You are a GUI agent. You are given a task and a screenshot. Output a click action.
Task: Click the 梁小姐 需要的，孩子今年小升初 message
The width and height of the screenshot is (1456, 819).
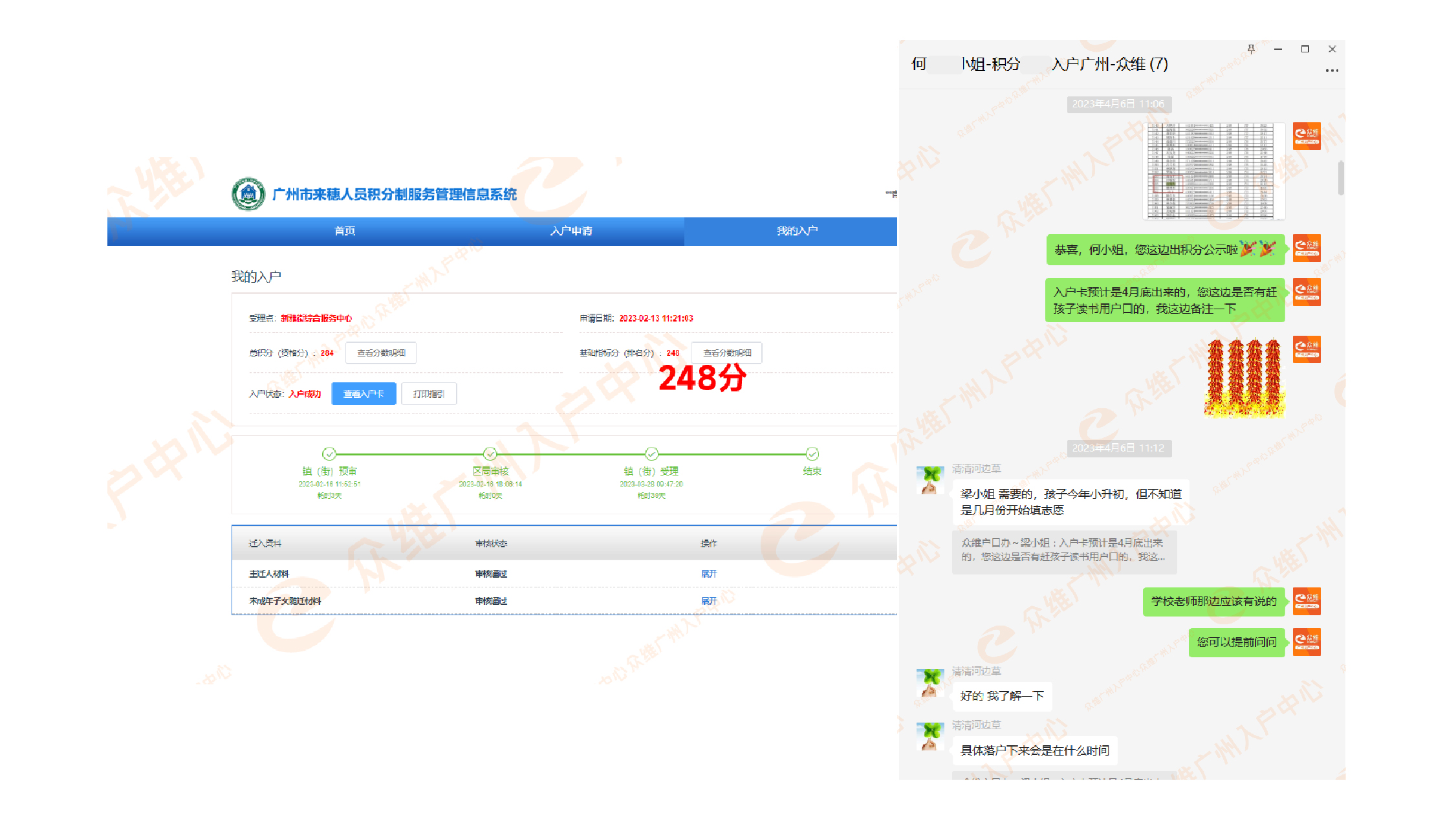1071,502
